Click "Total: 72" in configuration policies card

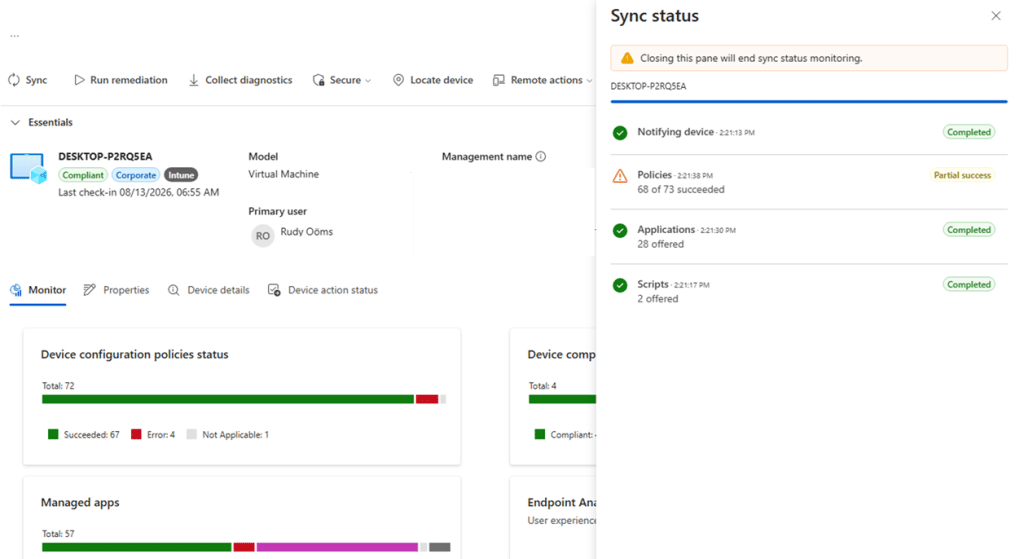click(58, 386)
